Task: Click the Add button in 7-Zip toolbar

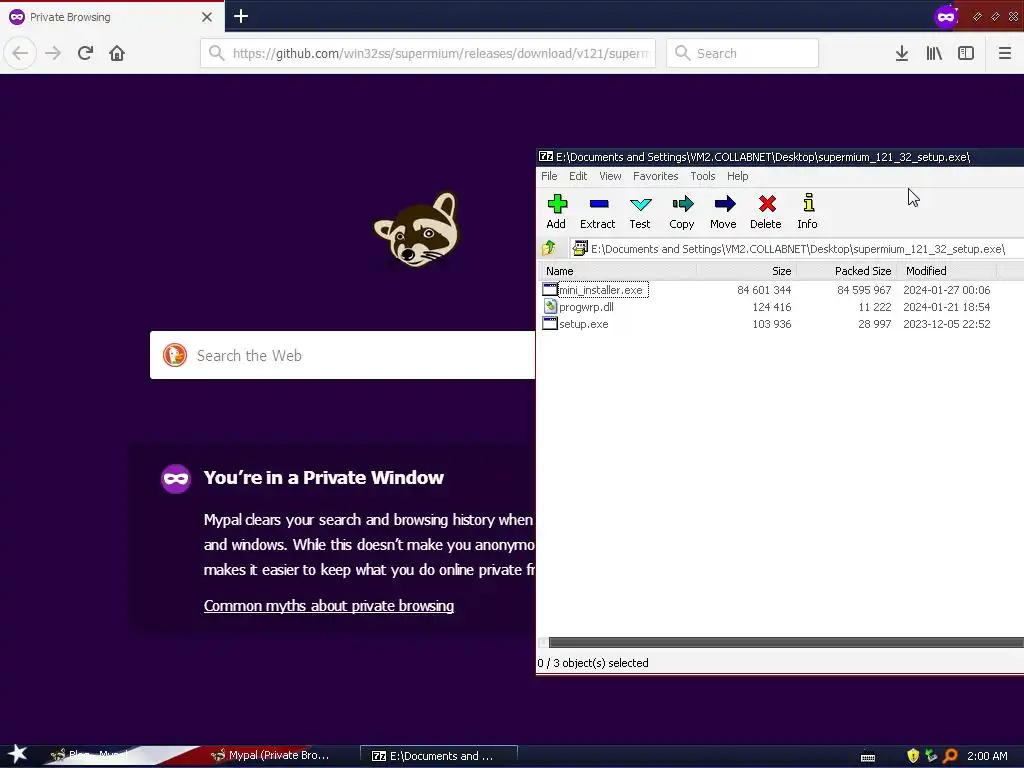Action: click(556, 211)
